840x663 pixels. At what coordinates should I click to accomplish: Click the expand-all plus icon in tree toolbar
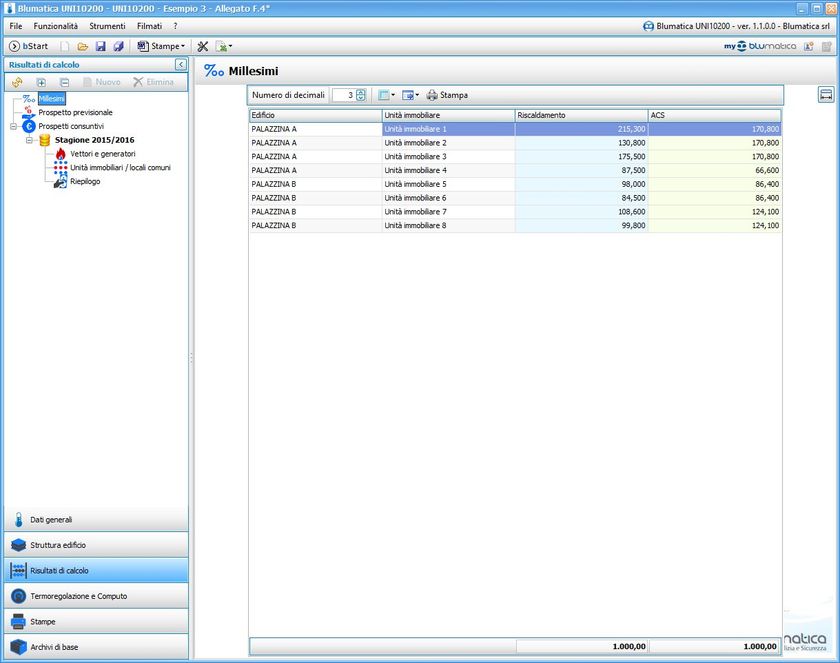point(41,82)
